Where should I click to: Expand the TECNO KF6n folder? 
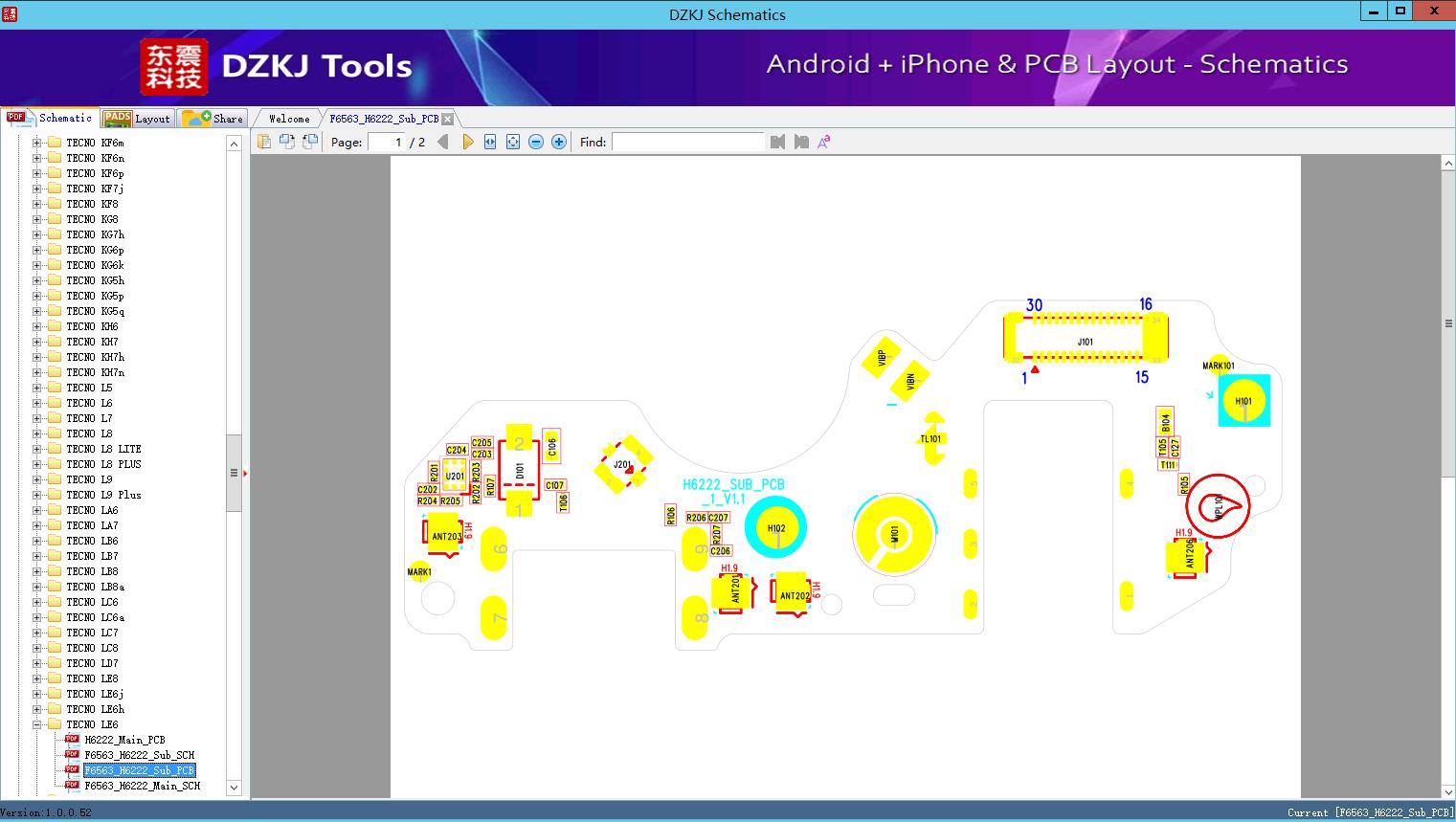37,158
